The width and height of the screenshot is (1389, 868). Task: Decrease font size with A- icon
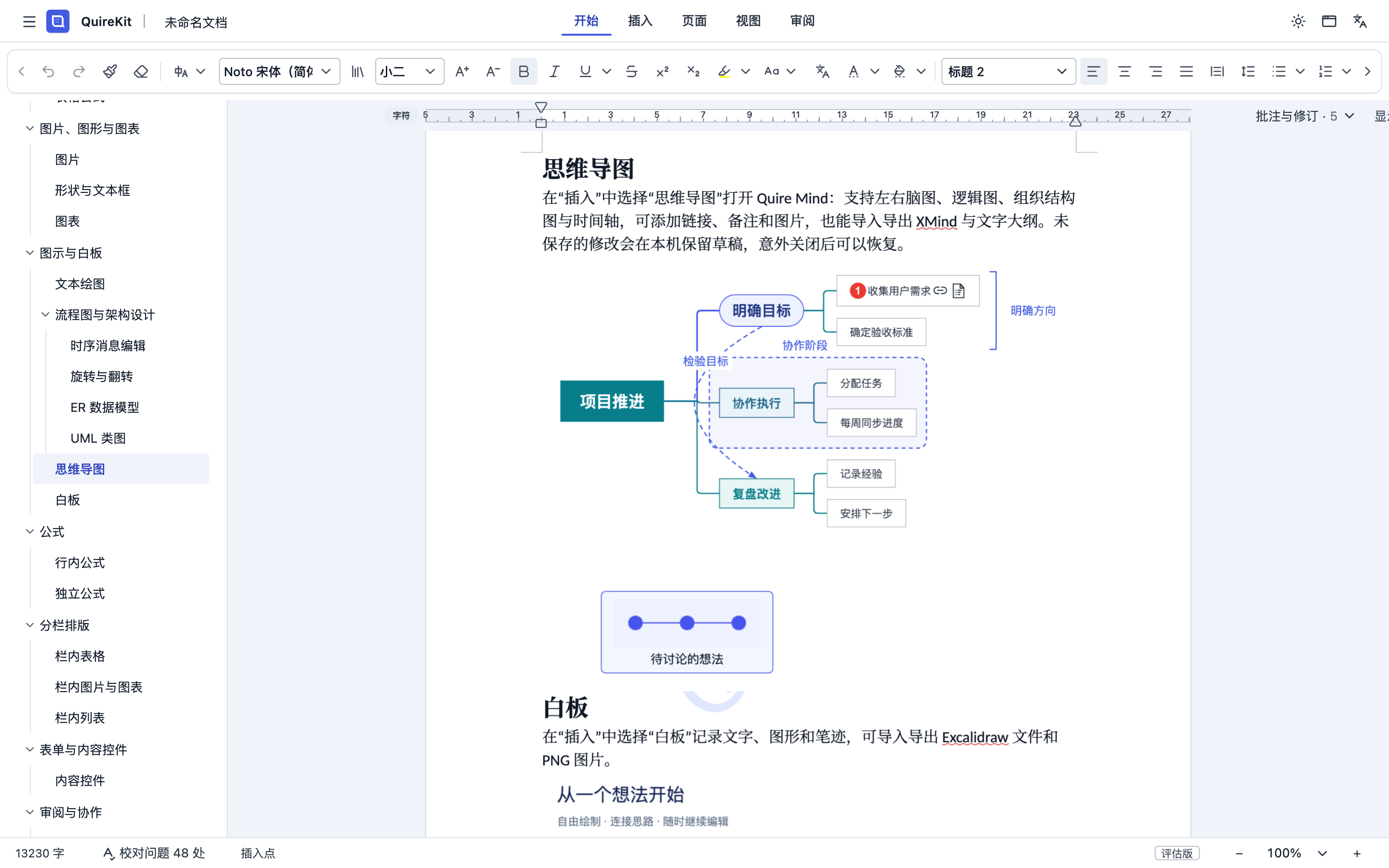[492, 71]
